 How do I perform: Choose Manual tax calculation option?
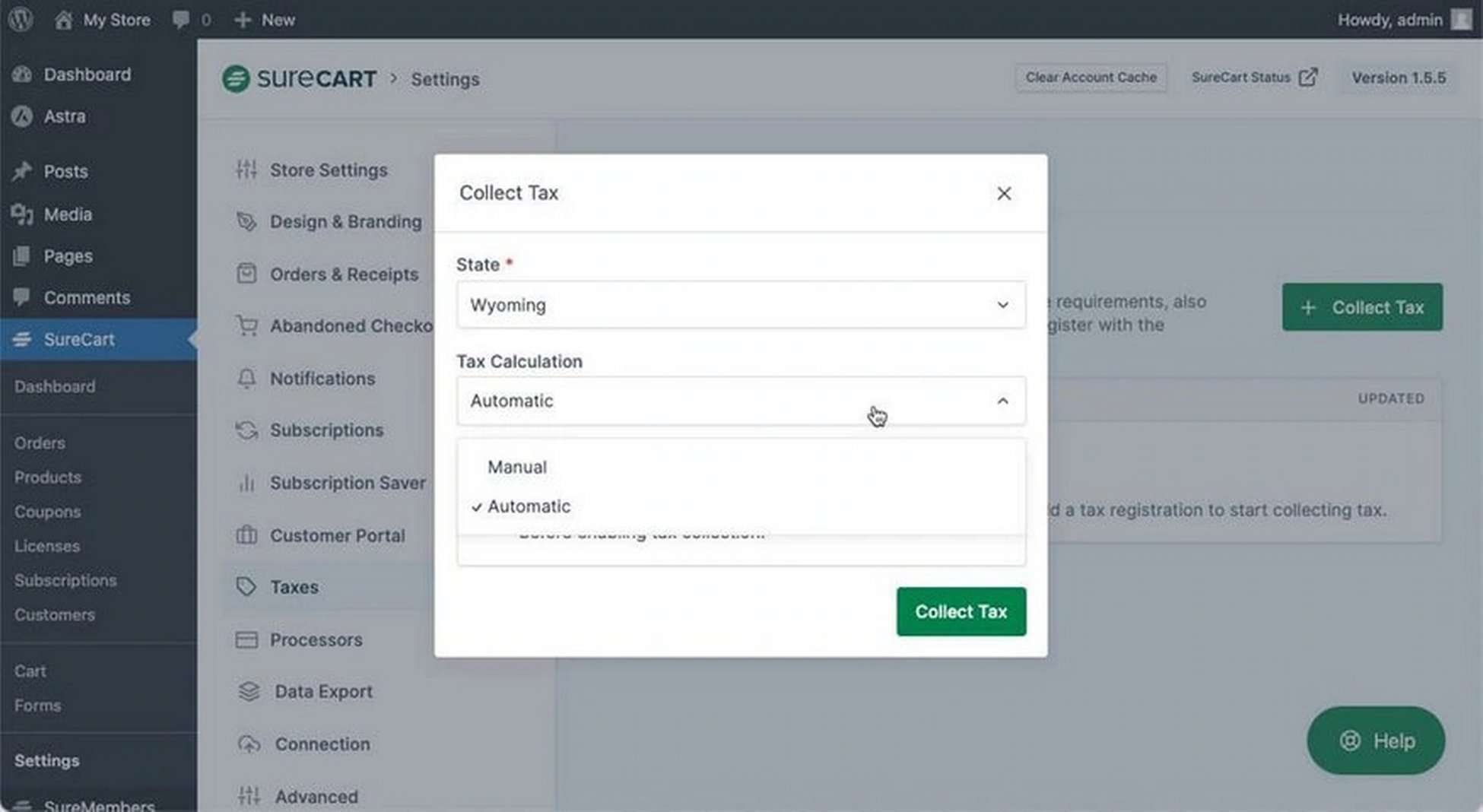coord(517,467)
